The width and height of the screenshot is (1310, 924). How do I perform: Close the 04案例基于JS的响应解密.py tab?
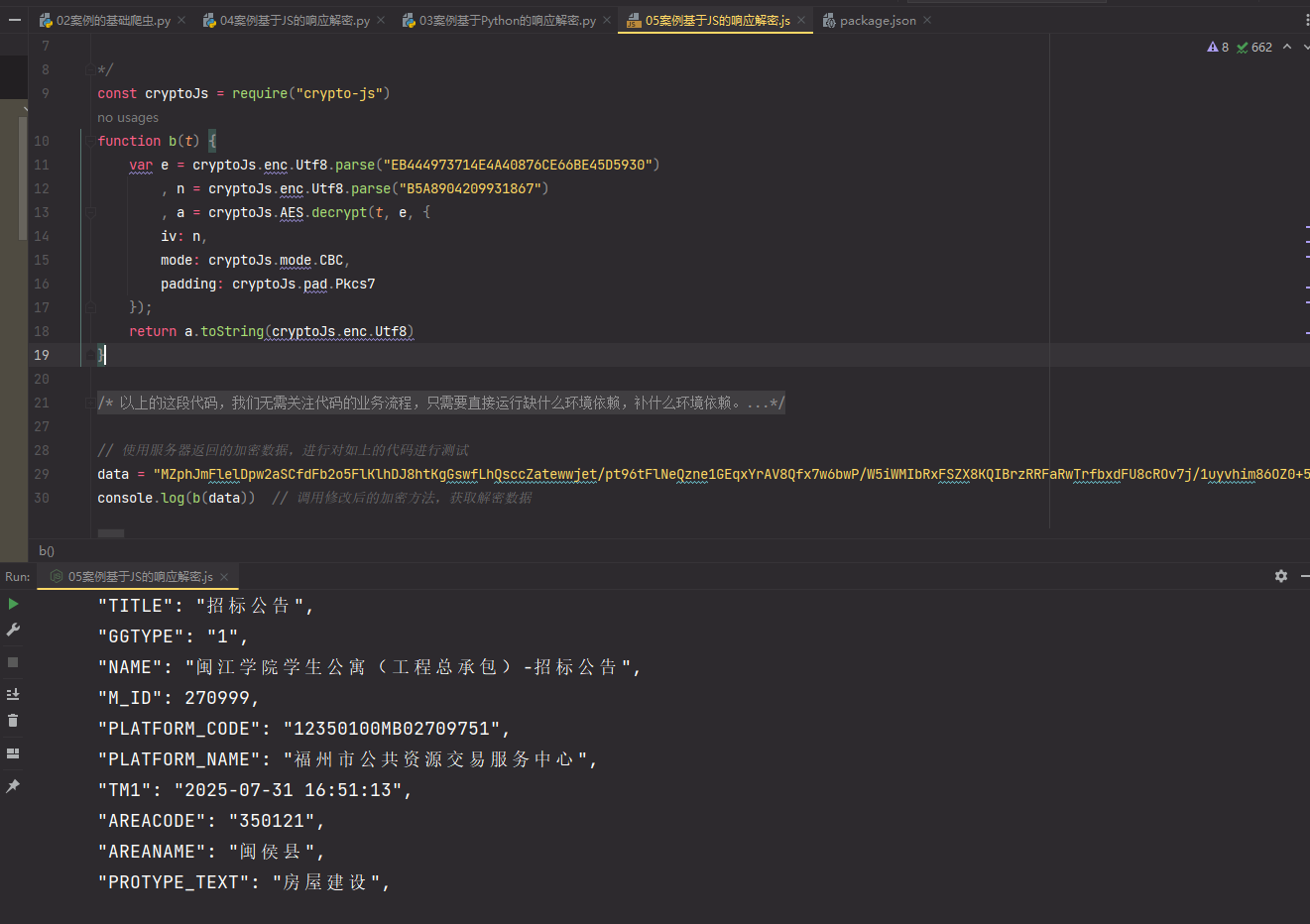click(x=381, y=20)
